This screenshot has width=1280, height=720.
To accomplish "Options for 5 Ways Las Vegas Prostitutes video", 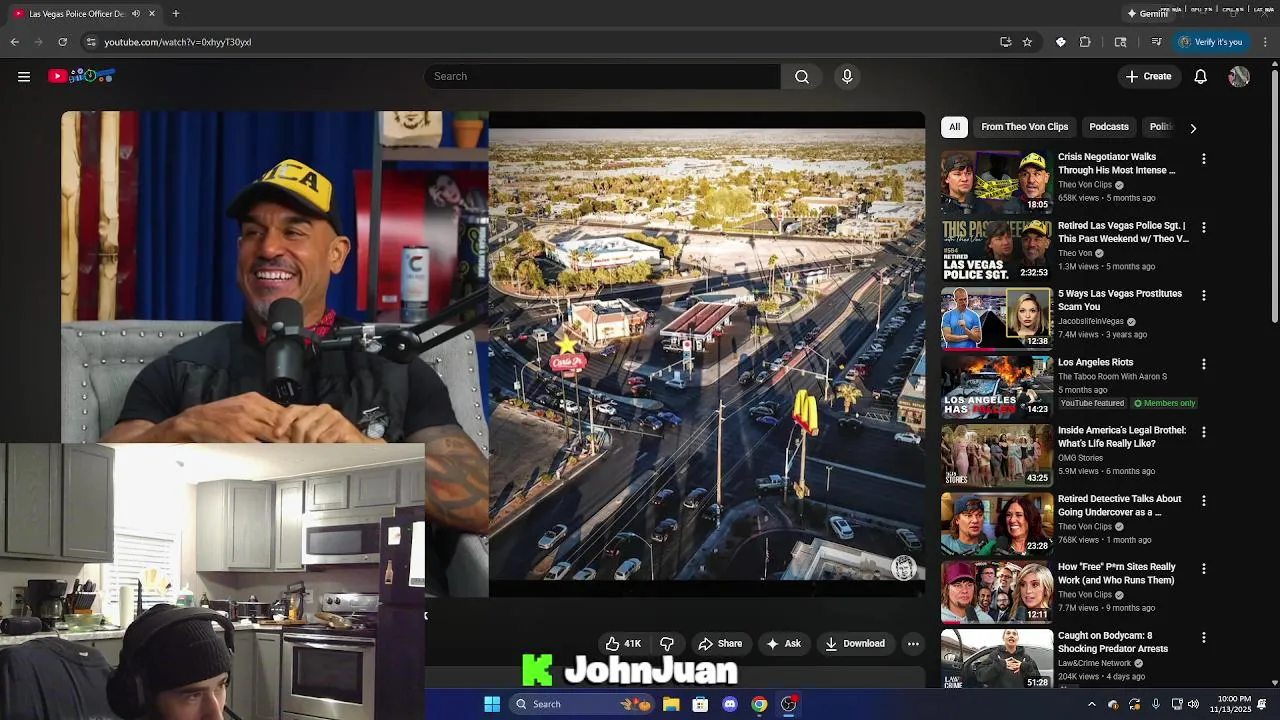I will (1204, 296).
